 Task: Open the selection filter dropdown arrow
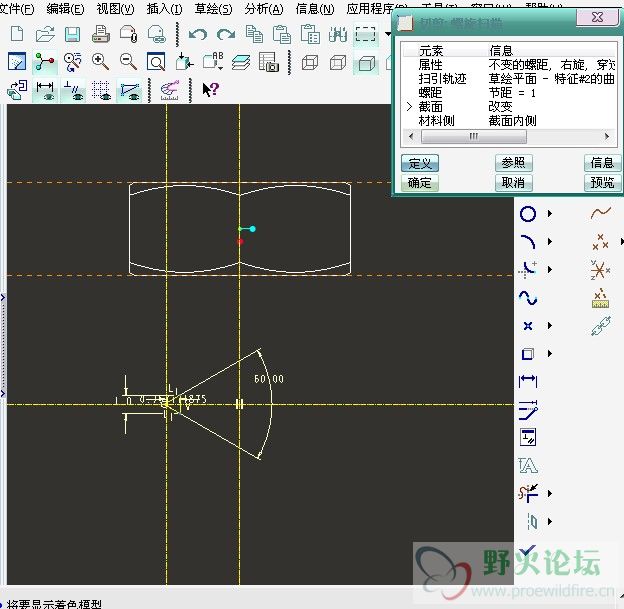(x=388, y=34)
